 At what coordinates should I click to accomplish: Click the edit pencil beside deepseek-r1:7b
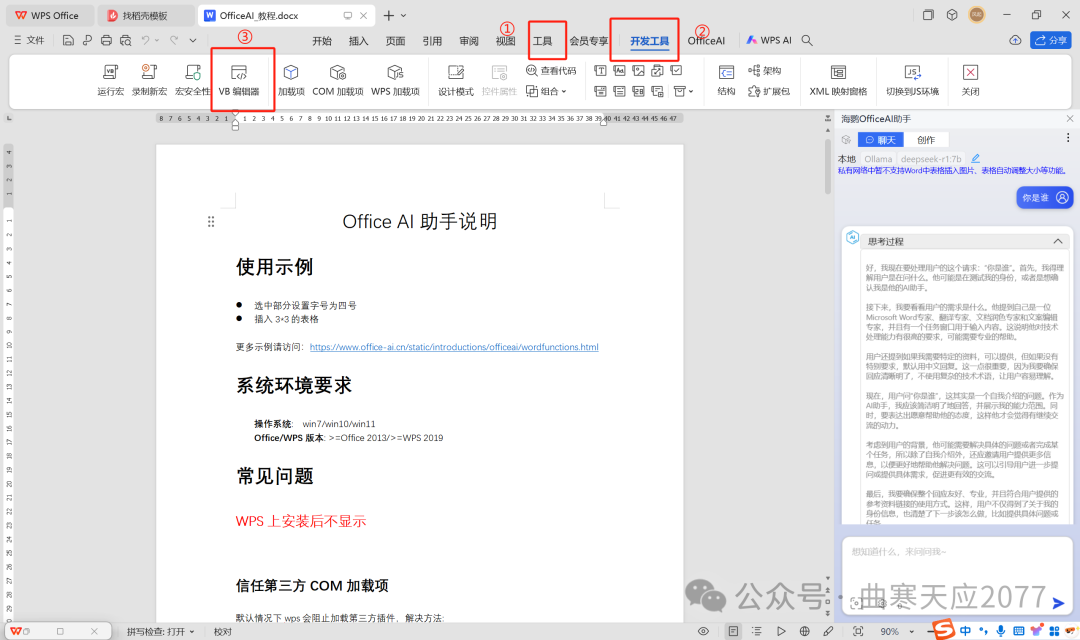975,158
